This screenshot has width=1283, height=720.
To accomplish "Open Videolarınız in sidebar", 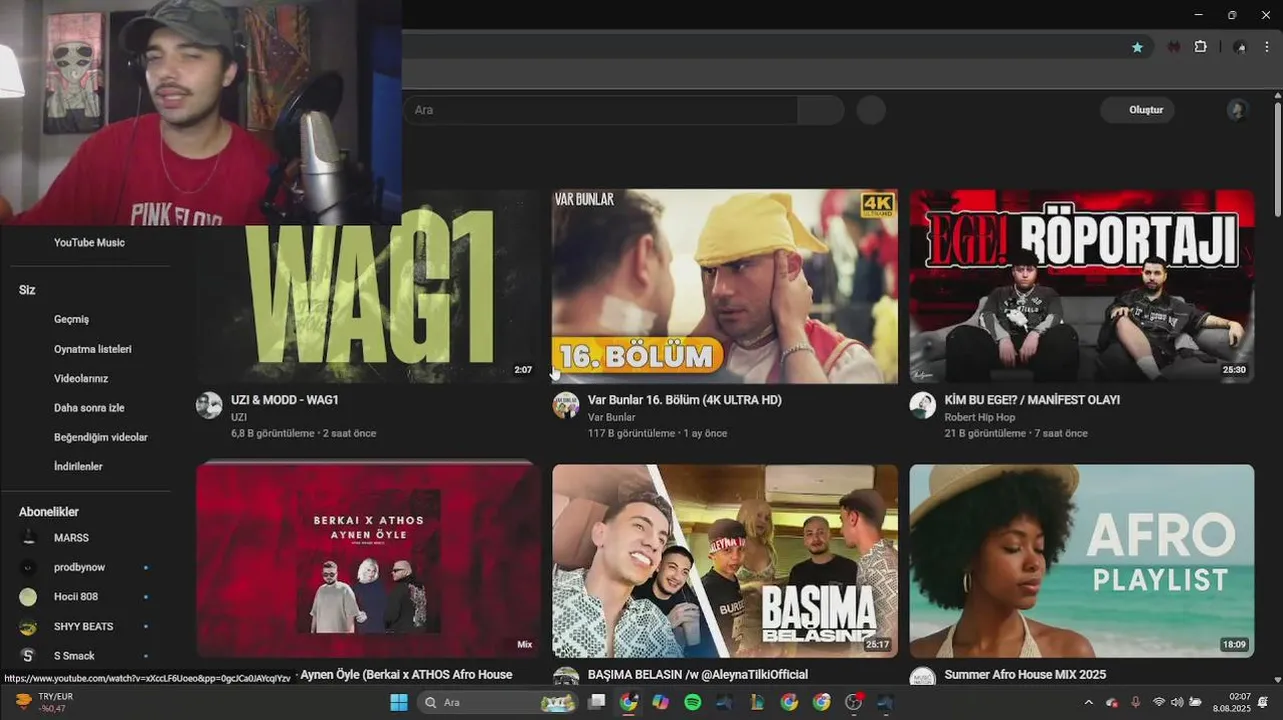I will coord(81,379).
